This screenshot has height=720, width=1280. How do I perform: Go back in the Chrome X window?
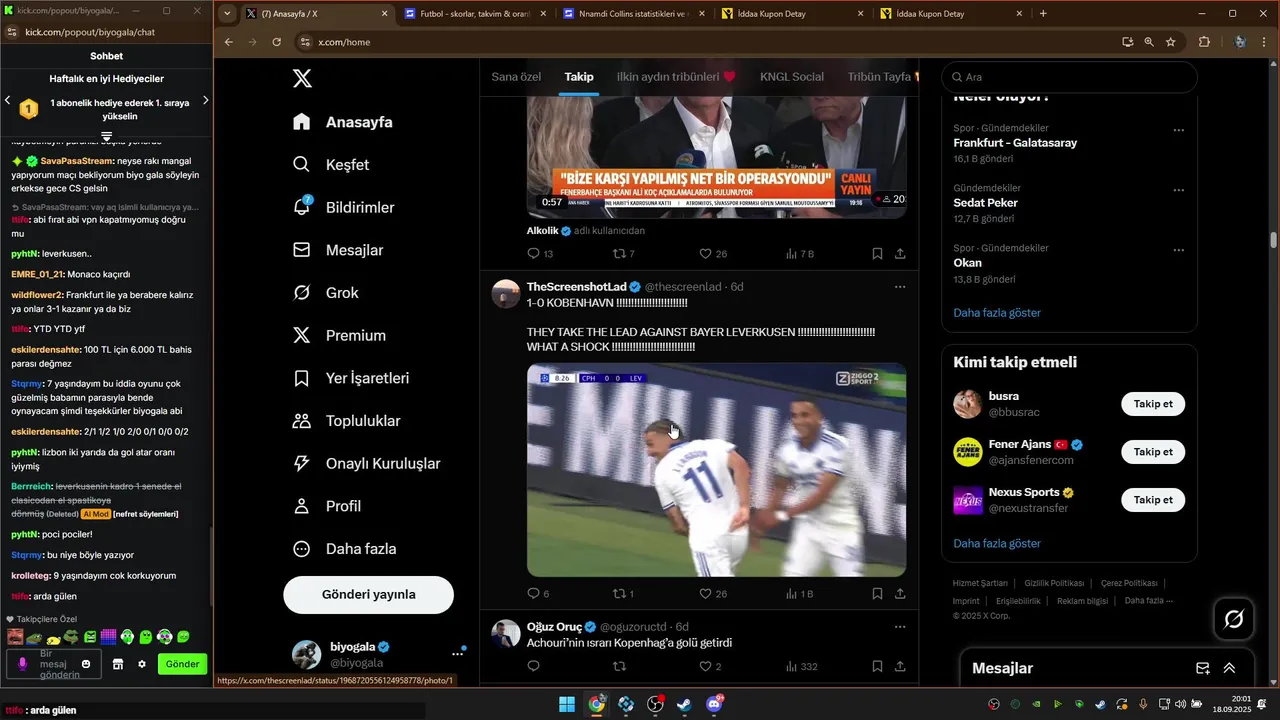click(x=229, y=42)
